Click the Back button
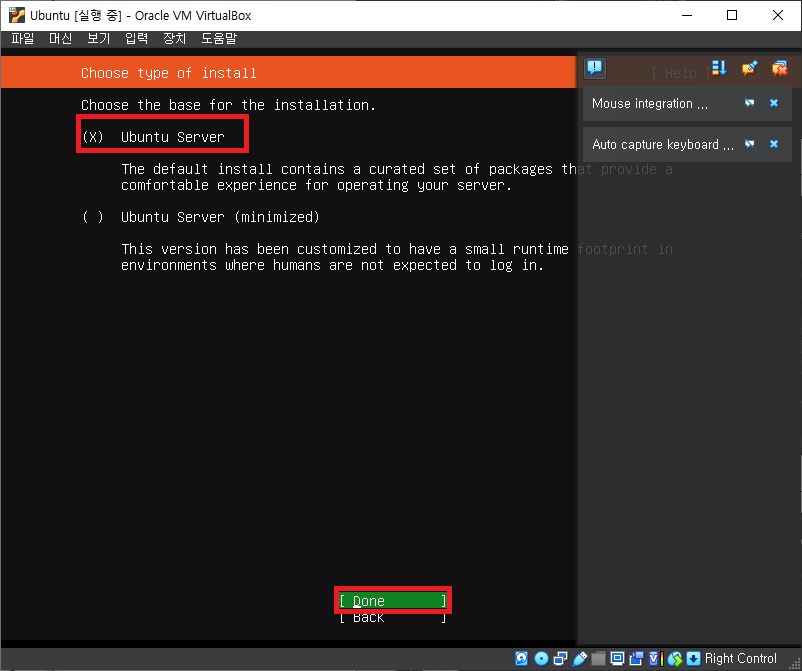The image size is (802, 671). [x=393, y=617]
